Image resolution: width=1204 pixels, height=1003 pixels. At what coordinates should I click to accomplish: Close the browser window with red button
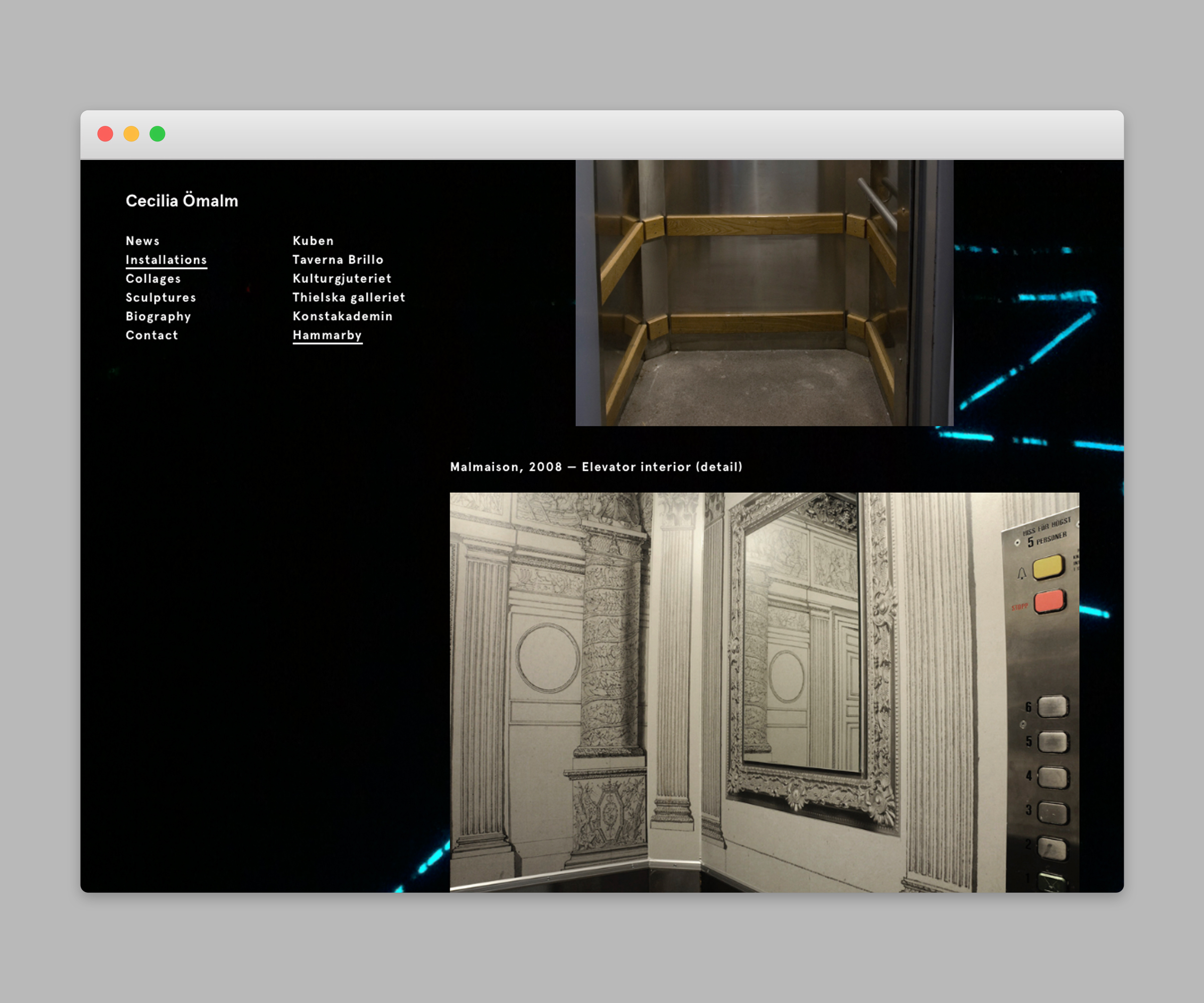pyautogui.click(x=105, y=133)
